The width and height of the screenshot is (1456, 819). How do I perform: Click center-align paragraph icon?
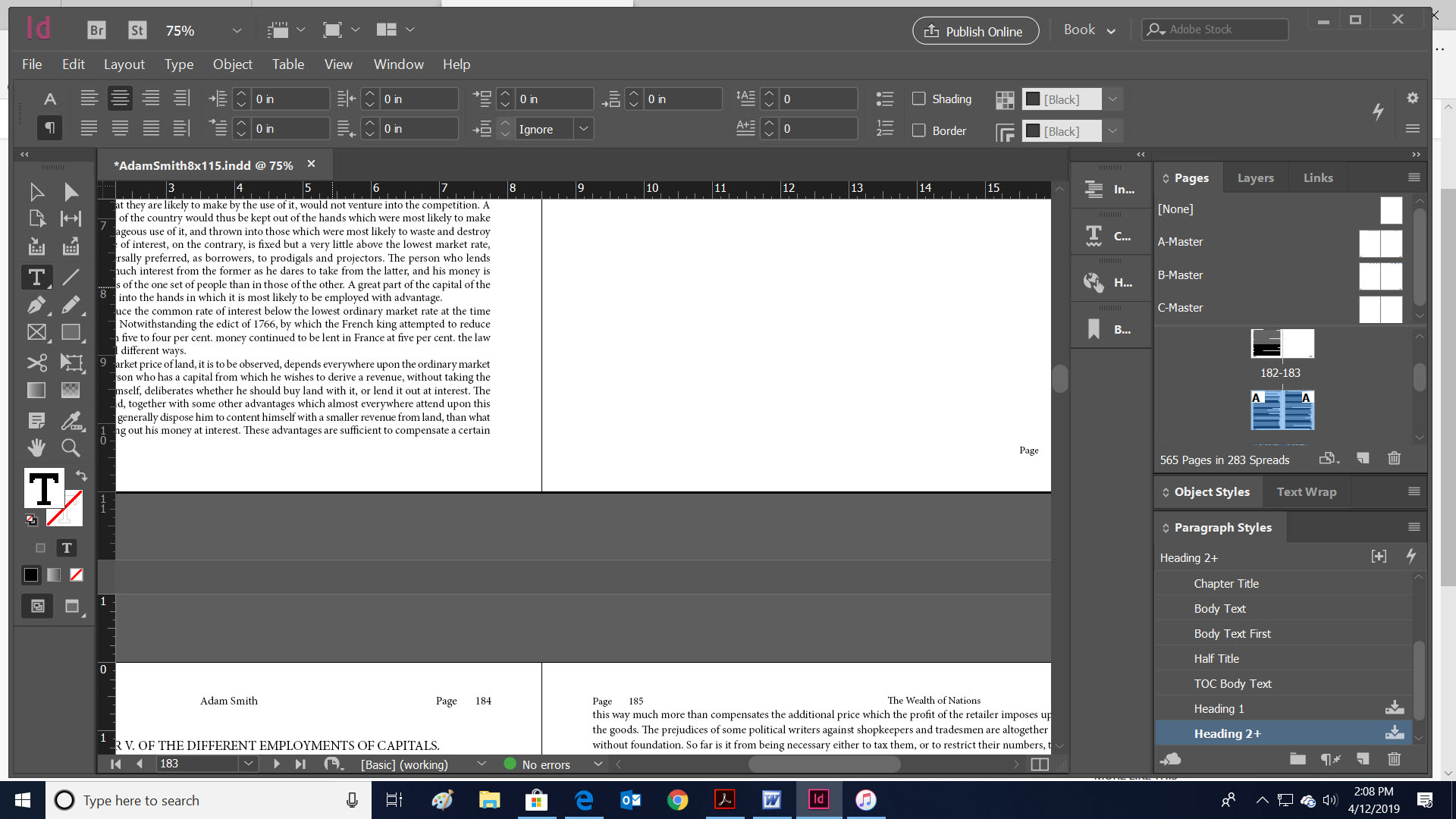tap(120, 99)
